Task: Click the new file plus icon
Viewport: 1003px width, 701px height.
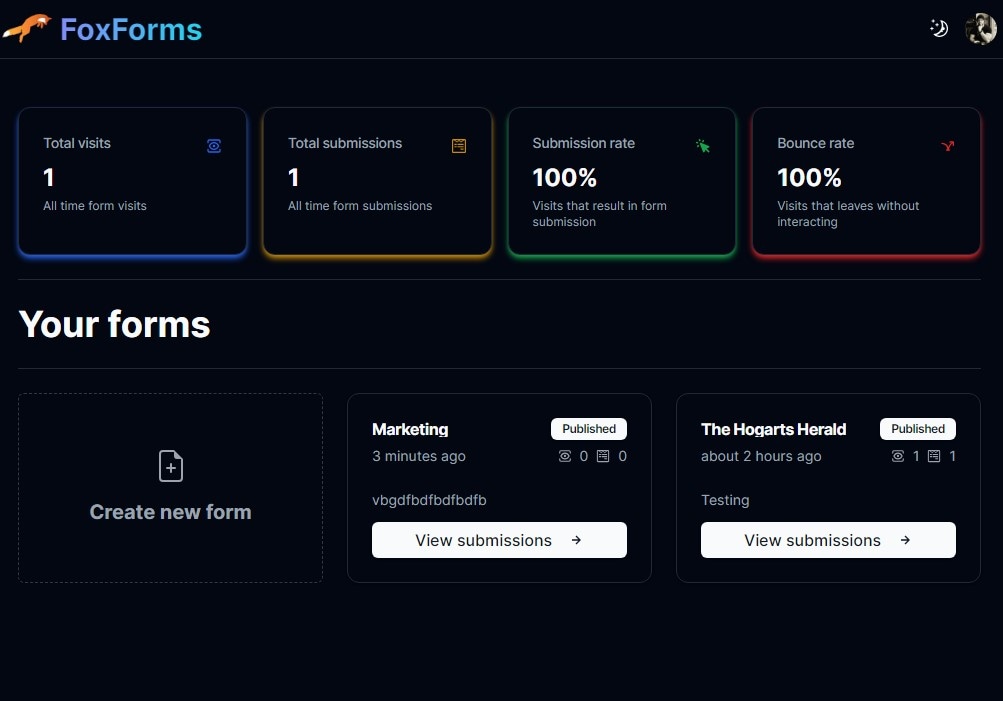Action: pos(171,466)
